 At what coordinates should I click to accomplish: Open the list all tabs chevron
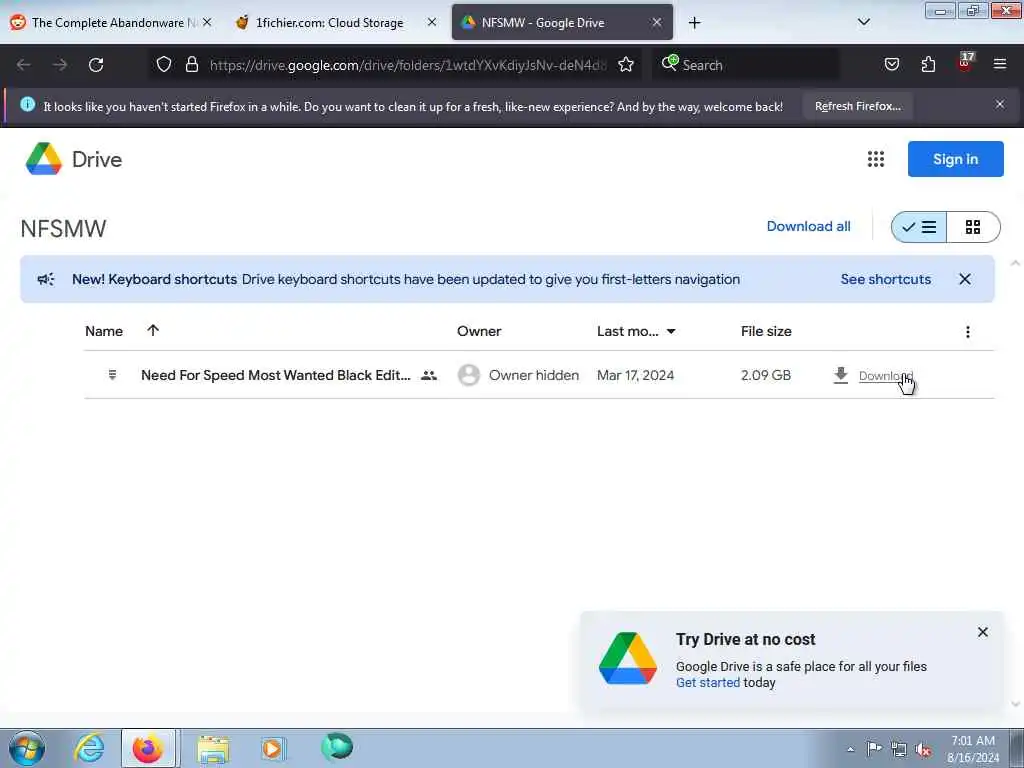coord(863,22)
